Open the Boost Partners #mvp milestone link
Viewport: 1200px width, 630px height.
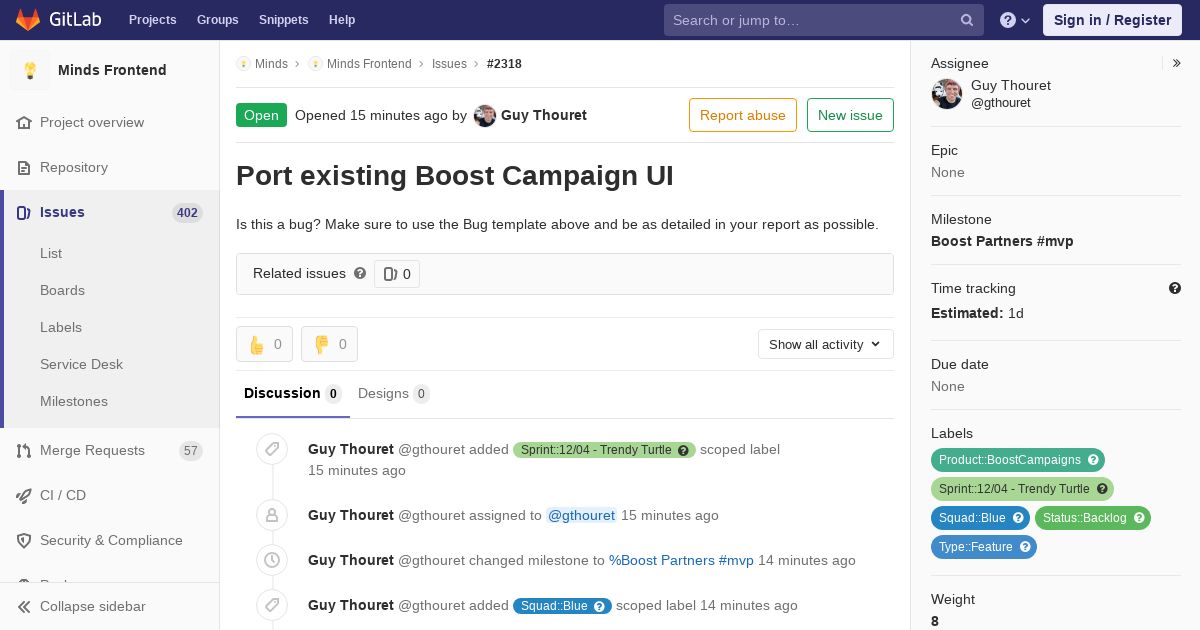[x=1002, y=241]
